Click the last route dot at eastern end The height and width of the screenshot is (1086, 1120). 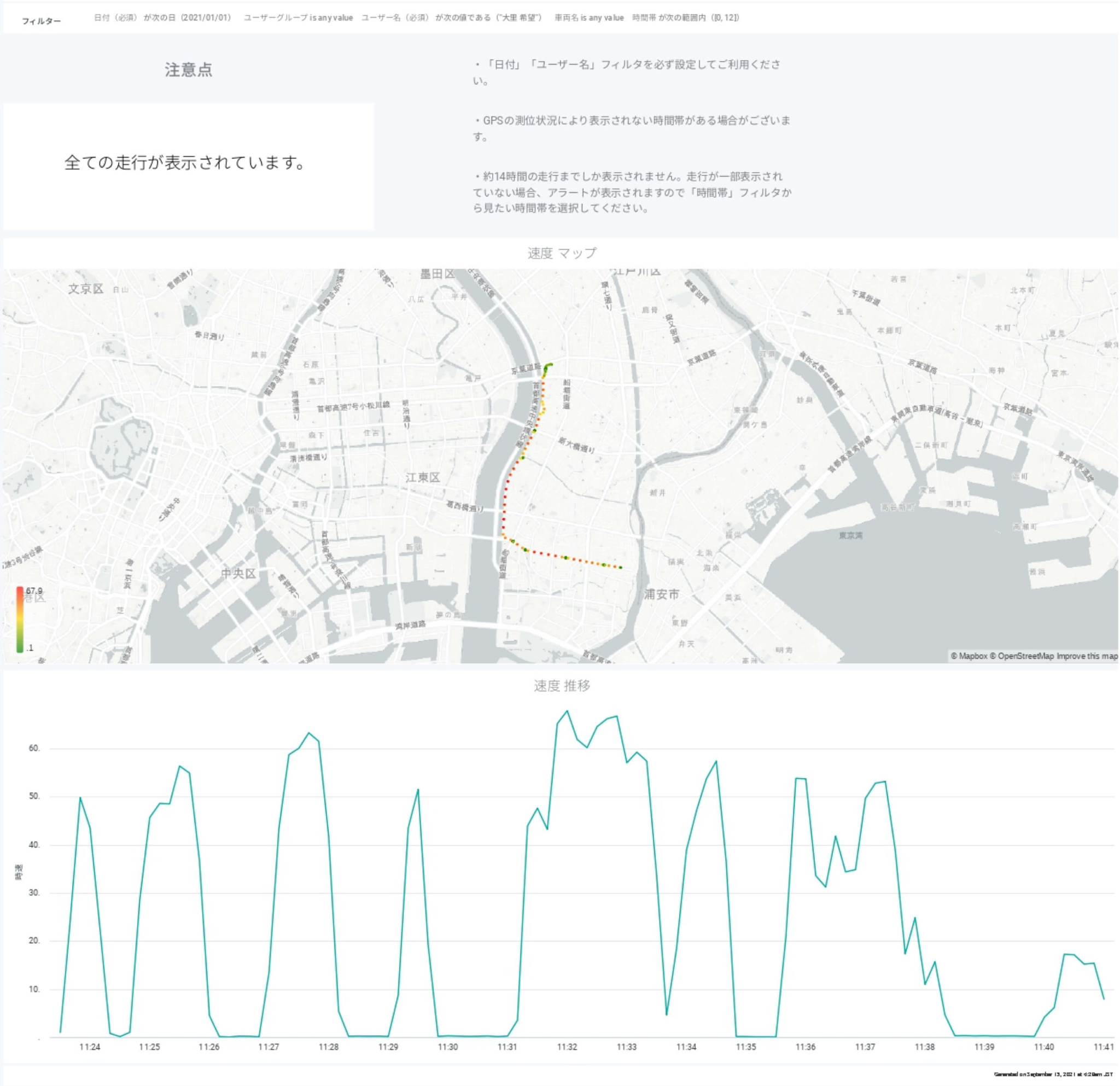(621, 567)
